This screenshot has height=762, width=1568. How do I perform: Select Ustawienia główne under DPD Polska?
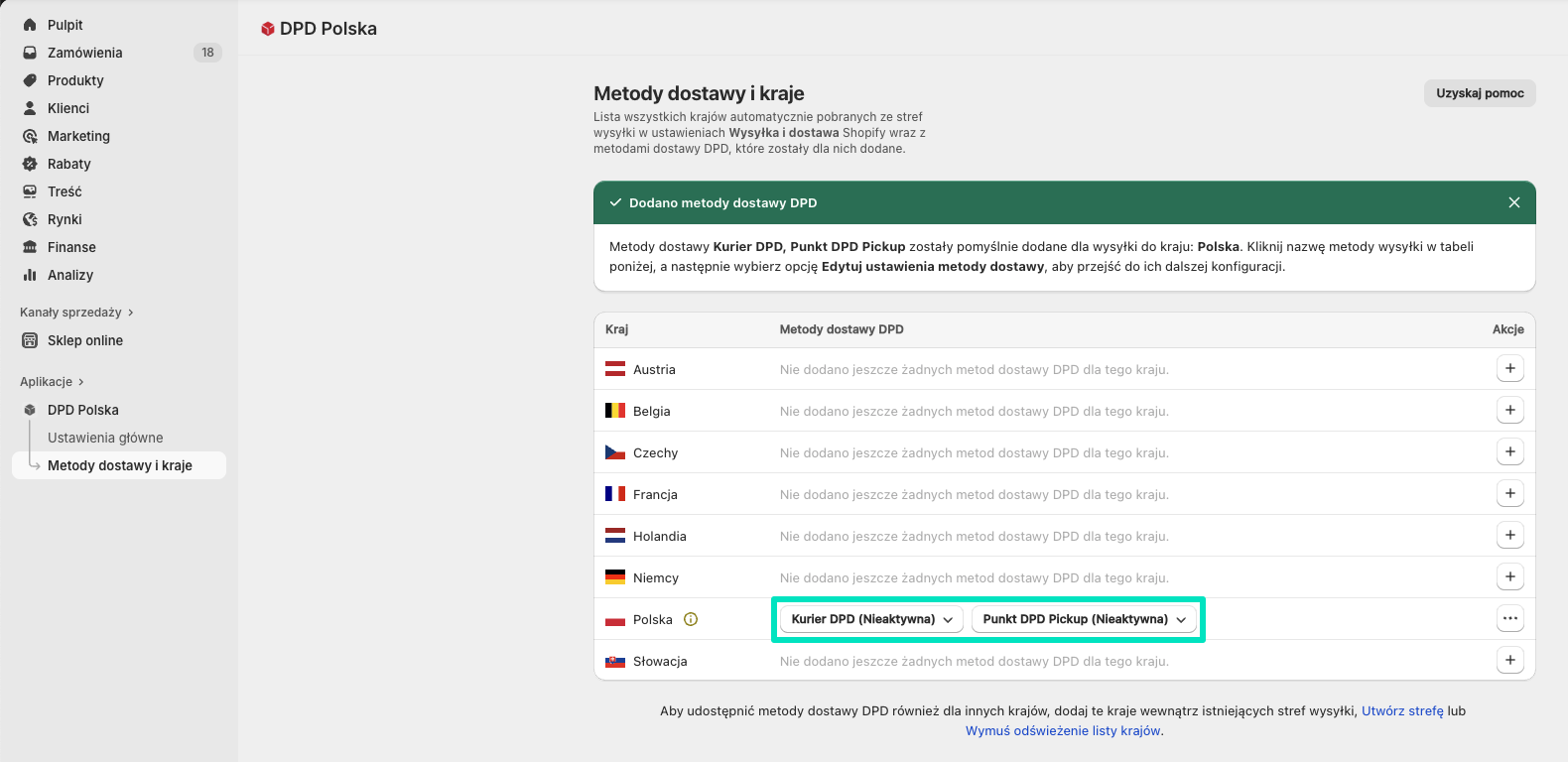click(x=105, y=438)
